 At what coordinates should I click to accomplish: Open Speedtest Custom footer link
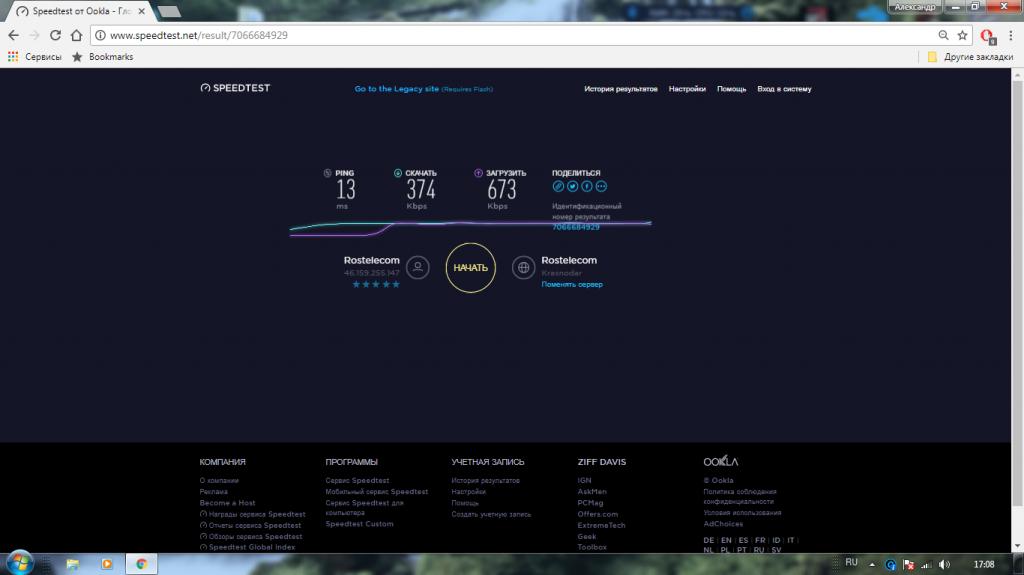[x=359, y=523]
